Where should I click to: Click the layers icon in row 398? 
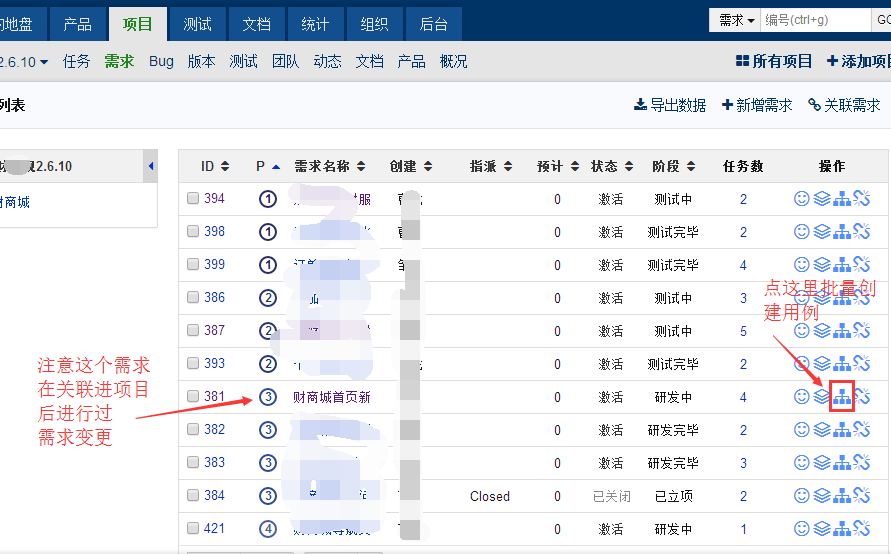tap(822, 232)
